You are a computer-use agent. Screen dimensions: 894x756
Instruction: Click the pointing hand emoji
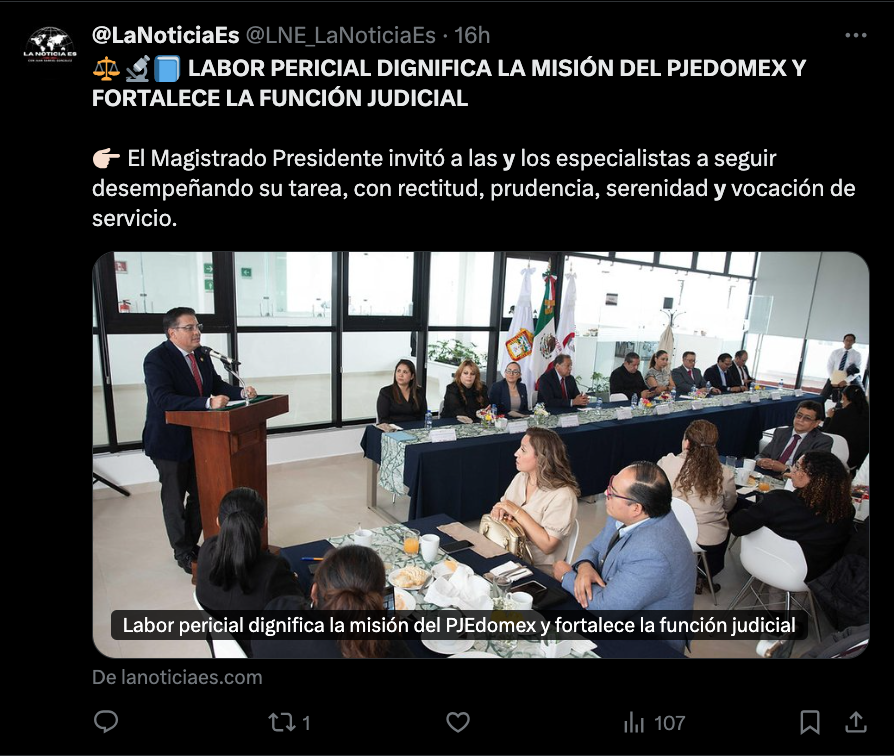coord(107,158)
